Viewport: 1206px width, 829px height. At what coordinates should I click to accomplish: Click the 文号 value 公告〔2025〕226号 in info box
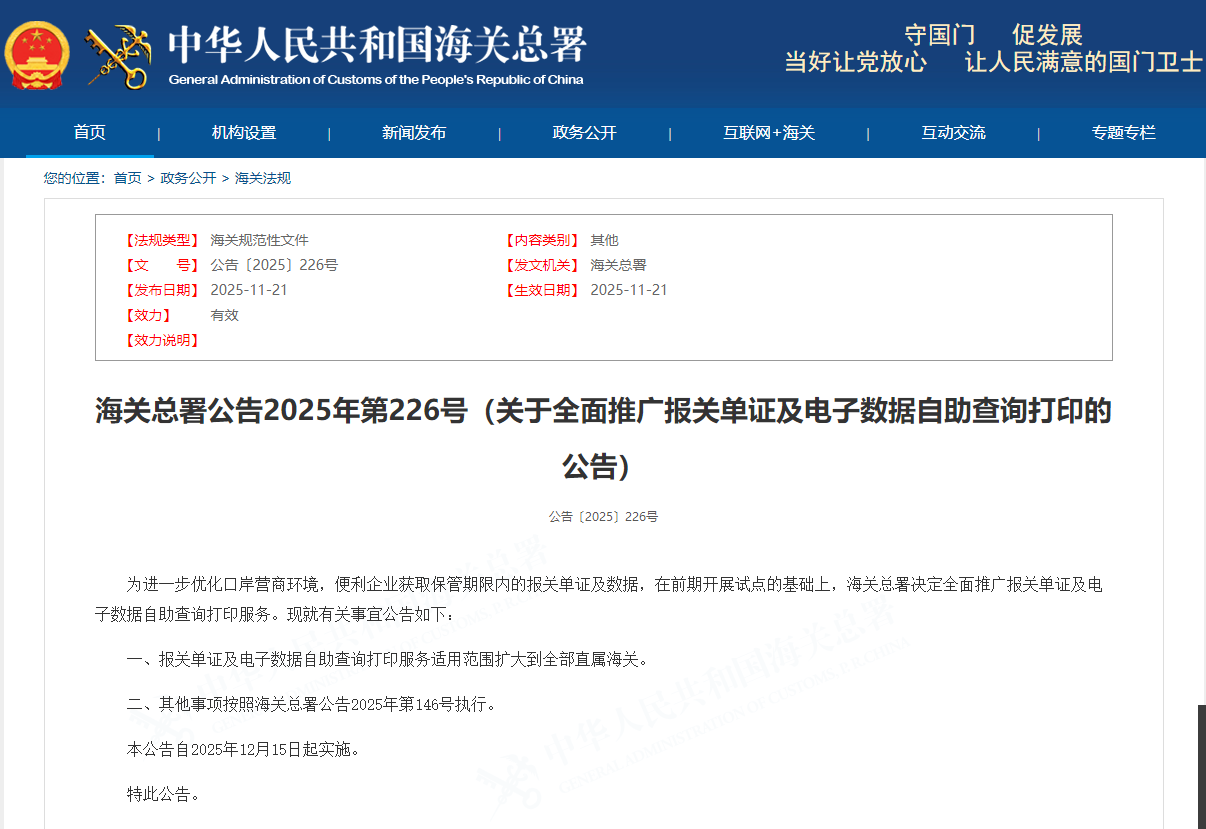click(274, 265)
